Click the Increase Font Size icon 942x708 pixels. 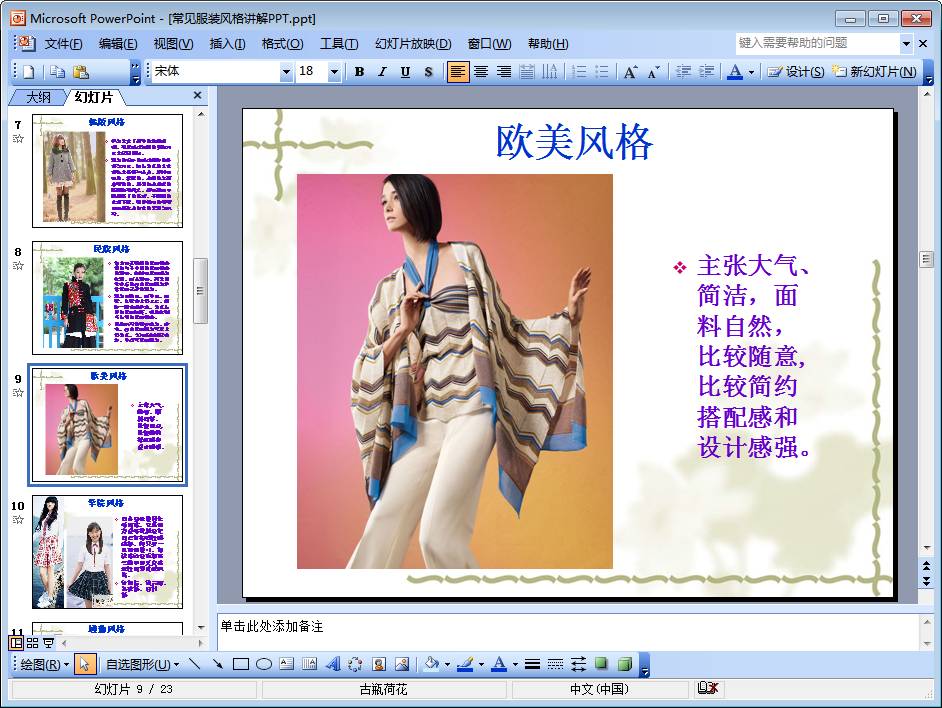coord(630,72)
